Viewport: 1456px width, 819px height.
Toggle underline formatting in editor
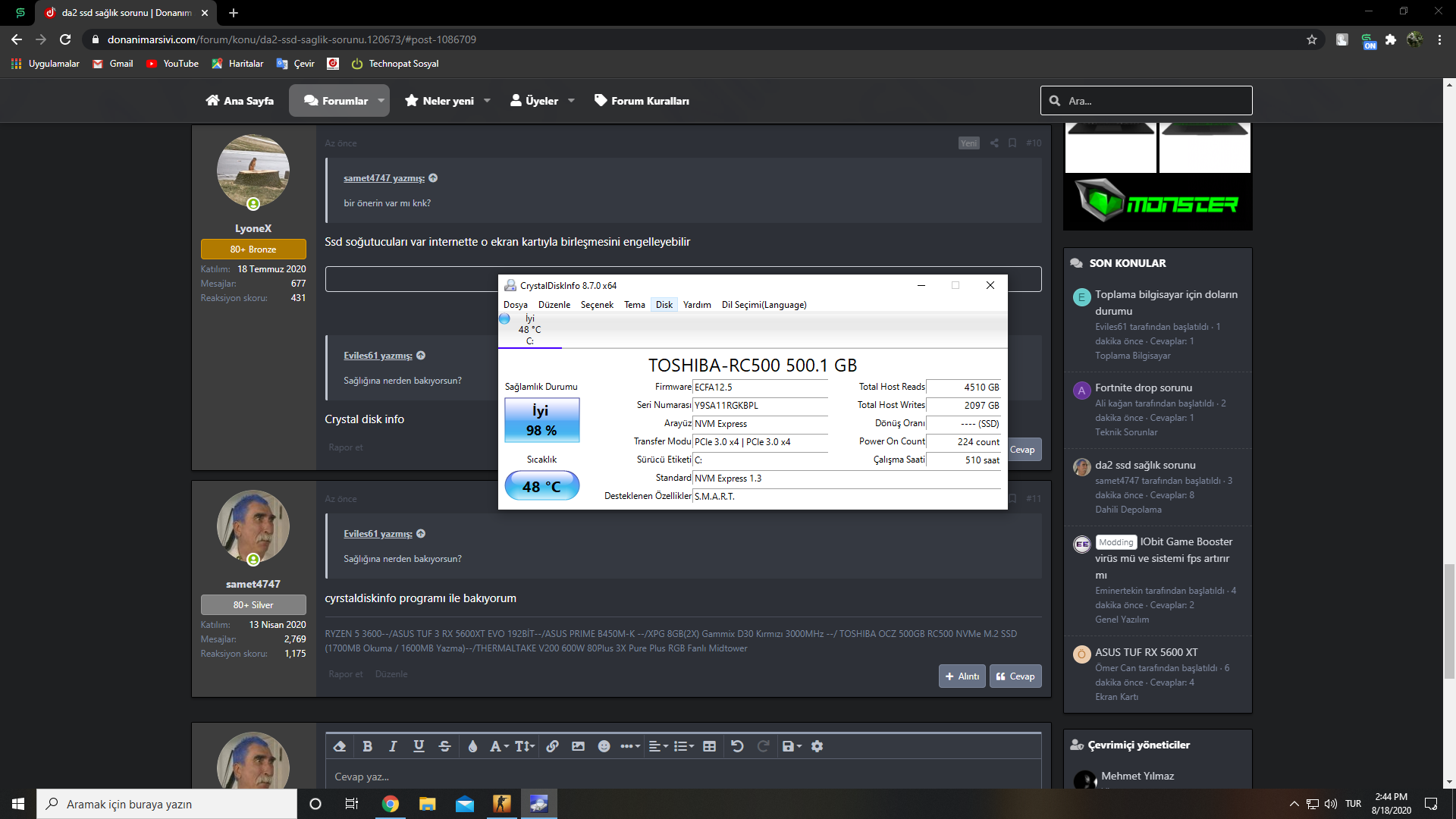click(419, 746)
